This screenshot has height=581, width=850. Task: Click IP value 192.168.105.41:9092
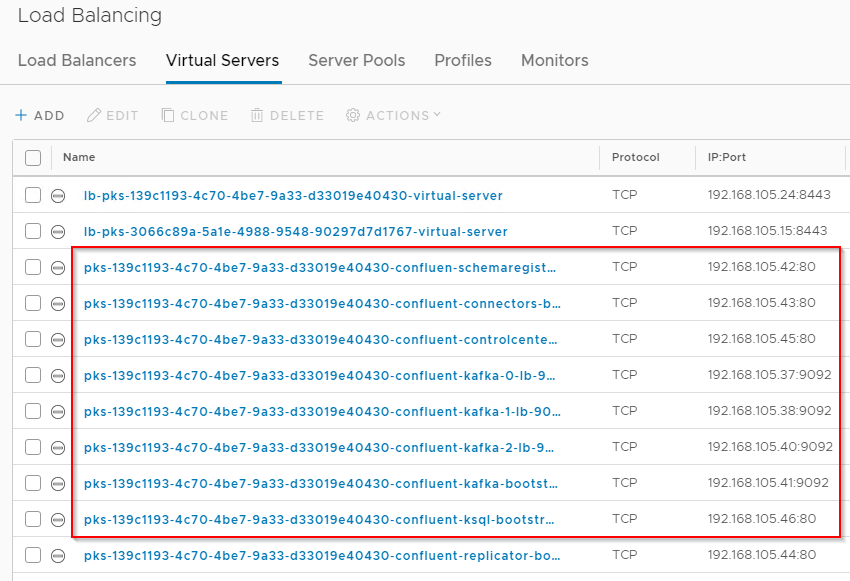tap(768, 482)
